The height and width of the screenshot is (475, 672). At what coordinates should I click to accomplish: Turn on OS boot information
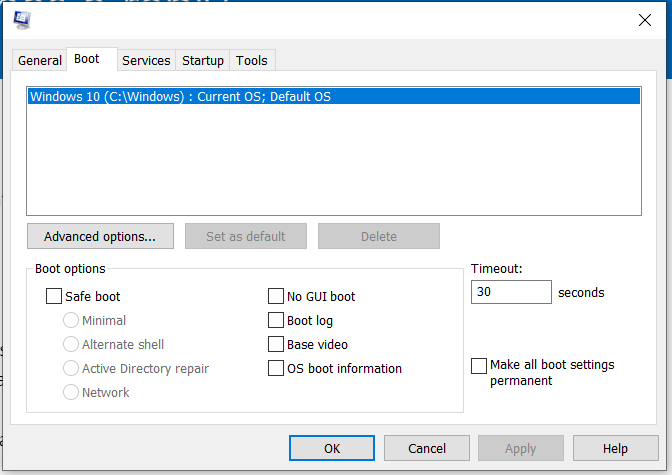pyautogui.click(x=276, y=368)
